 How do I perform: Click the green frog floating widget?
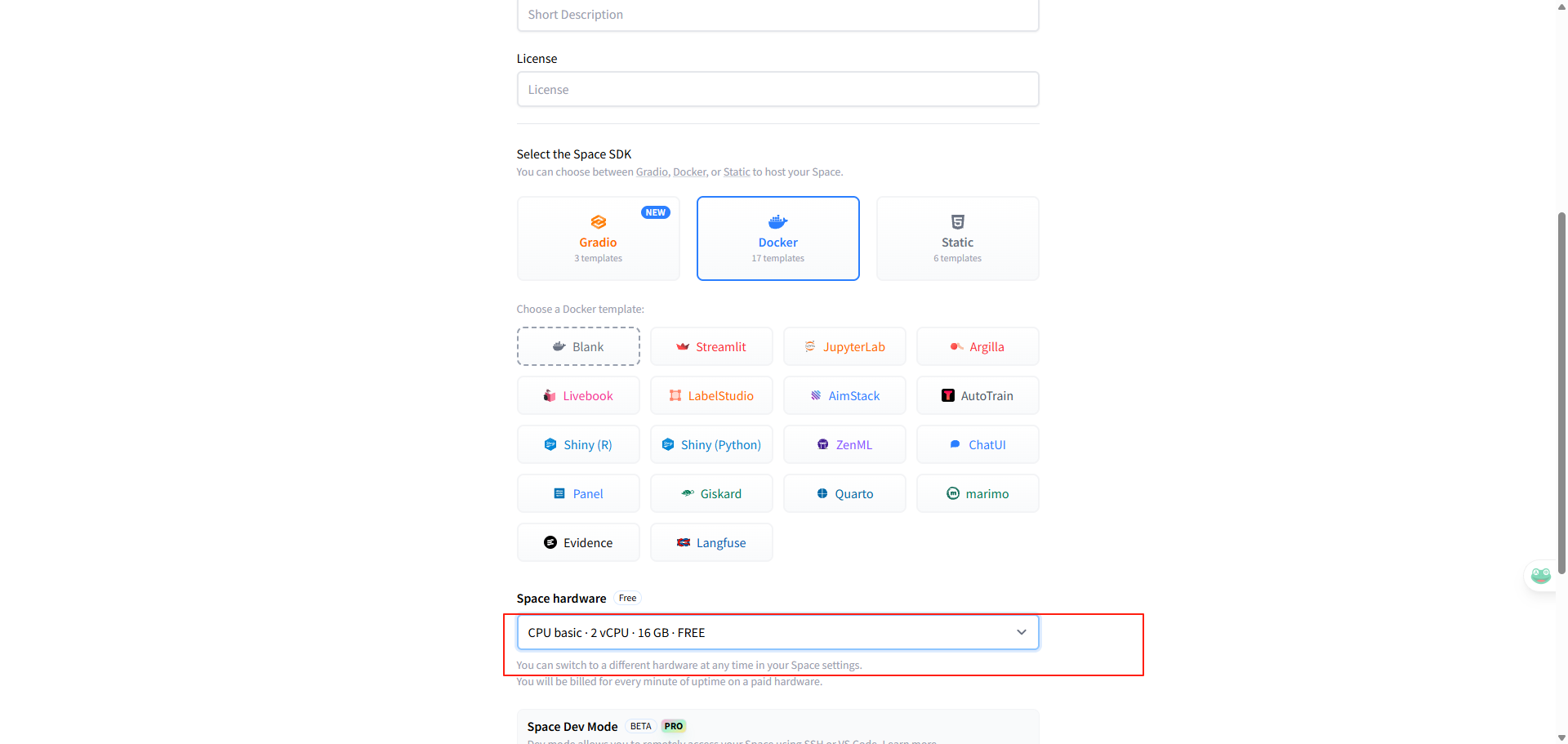pyautogui.click(x=1540, y=576)
